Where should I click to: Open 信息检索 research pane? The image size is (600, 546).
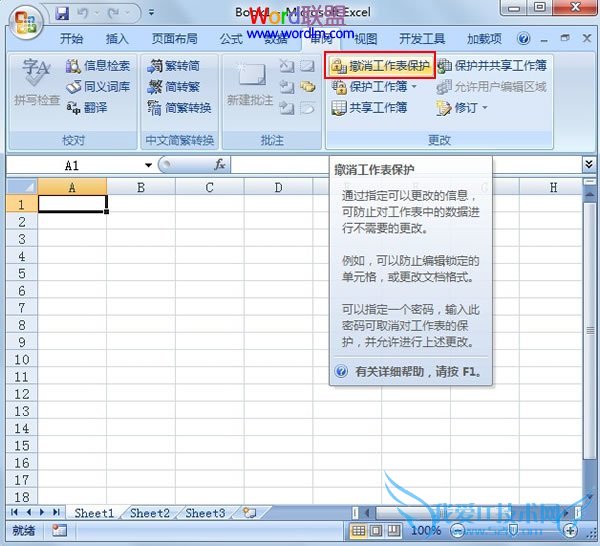tap(98, 66)
